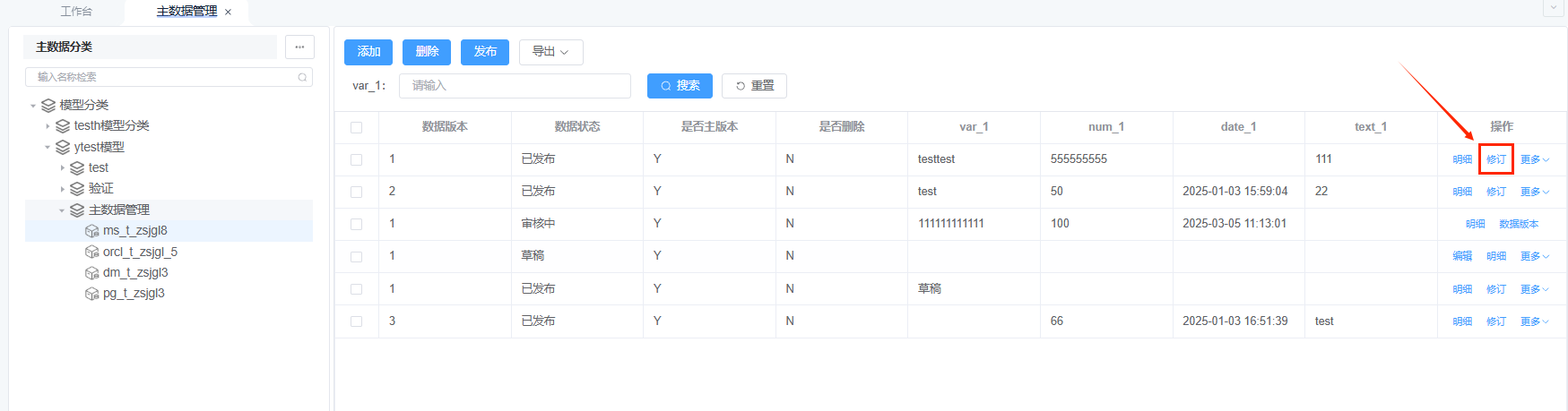Click the cube icon of pg_t_zsjgl3
Screen dimensions: 1568x411
(91, 294)
